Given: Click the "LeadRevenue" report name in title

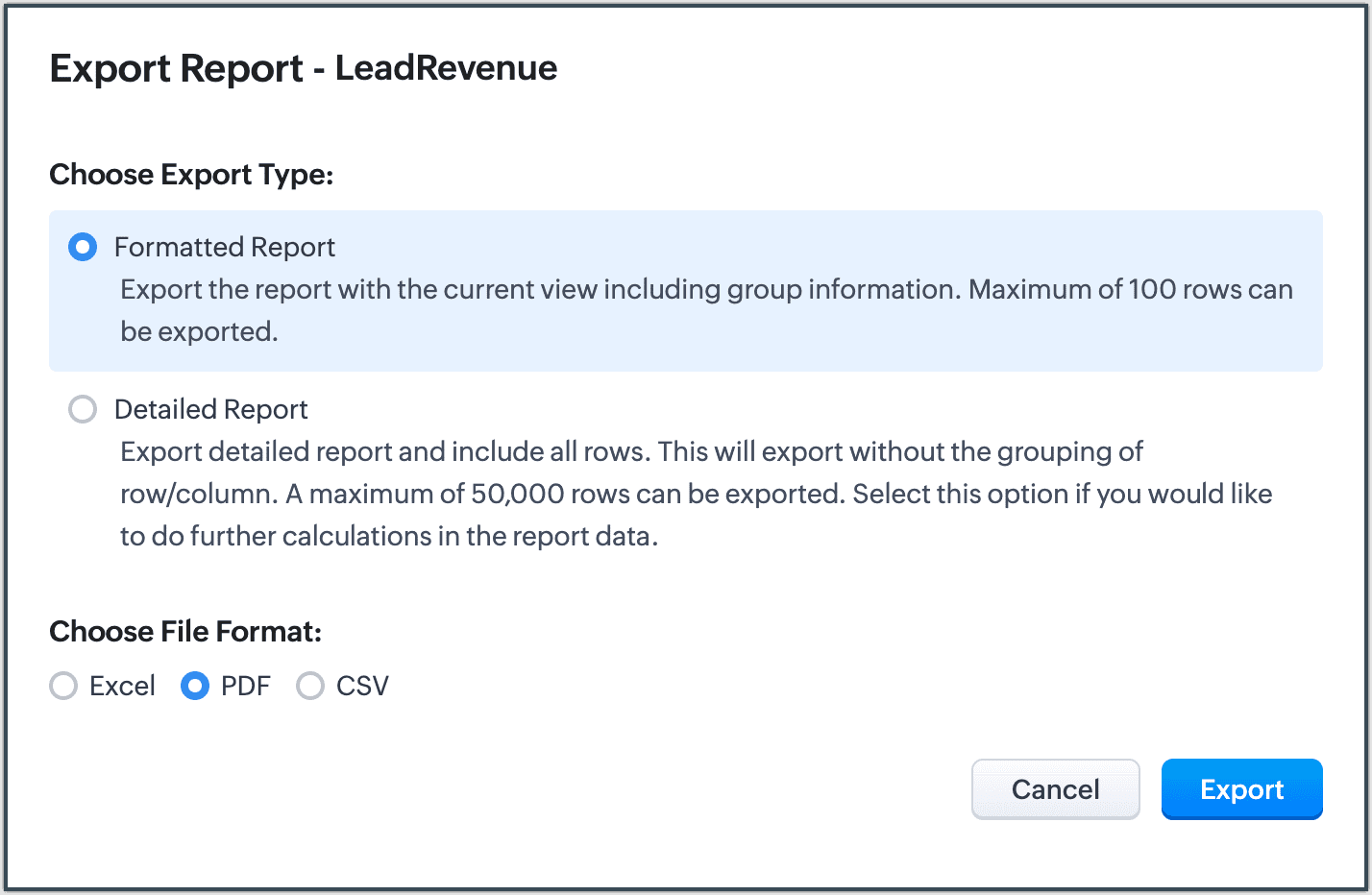Looking at the screenshot, I should [x=446, y=69].
